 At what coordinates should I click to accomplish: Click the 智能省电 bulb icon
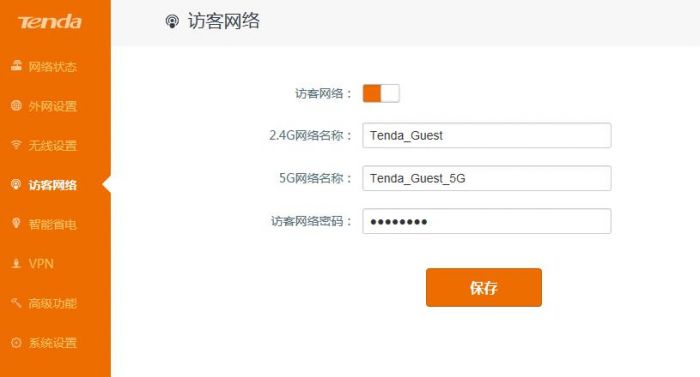16,223
